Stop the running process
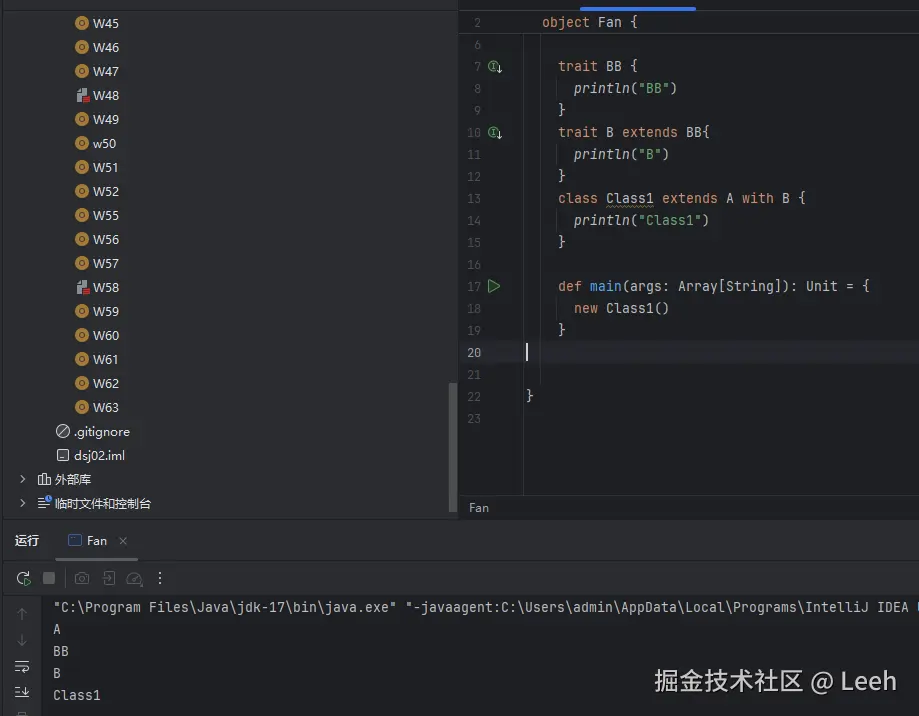Screen dimensions: 919x716 tap(48, 578)
